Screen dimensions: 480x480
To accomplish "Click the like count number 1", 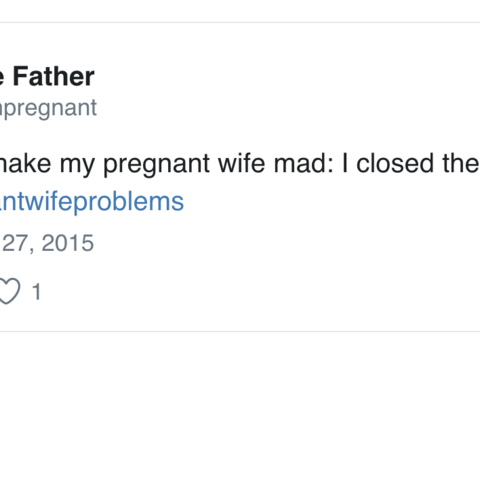I will [36, 292].
